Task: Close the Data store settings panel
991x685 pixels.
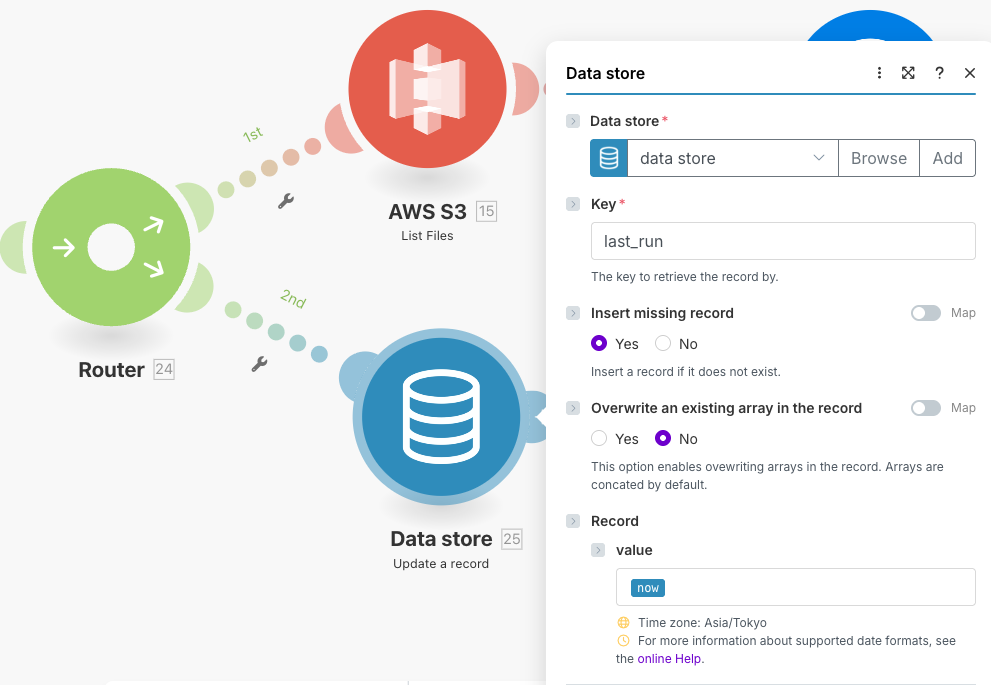Action: tap(969, 73)
